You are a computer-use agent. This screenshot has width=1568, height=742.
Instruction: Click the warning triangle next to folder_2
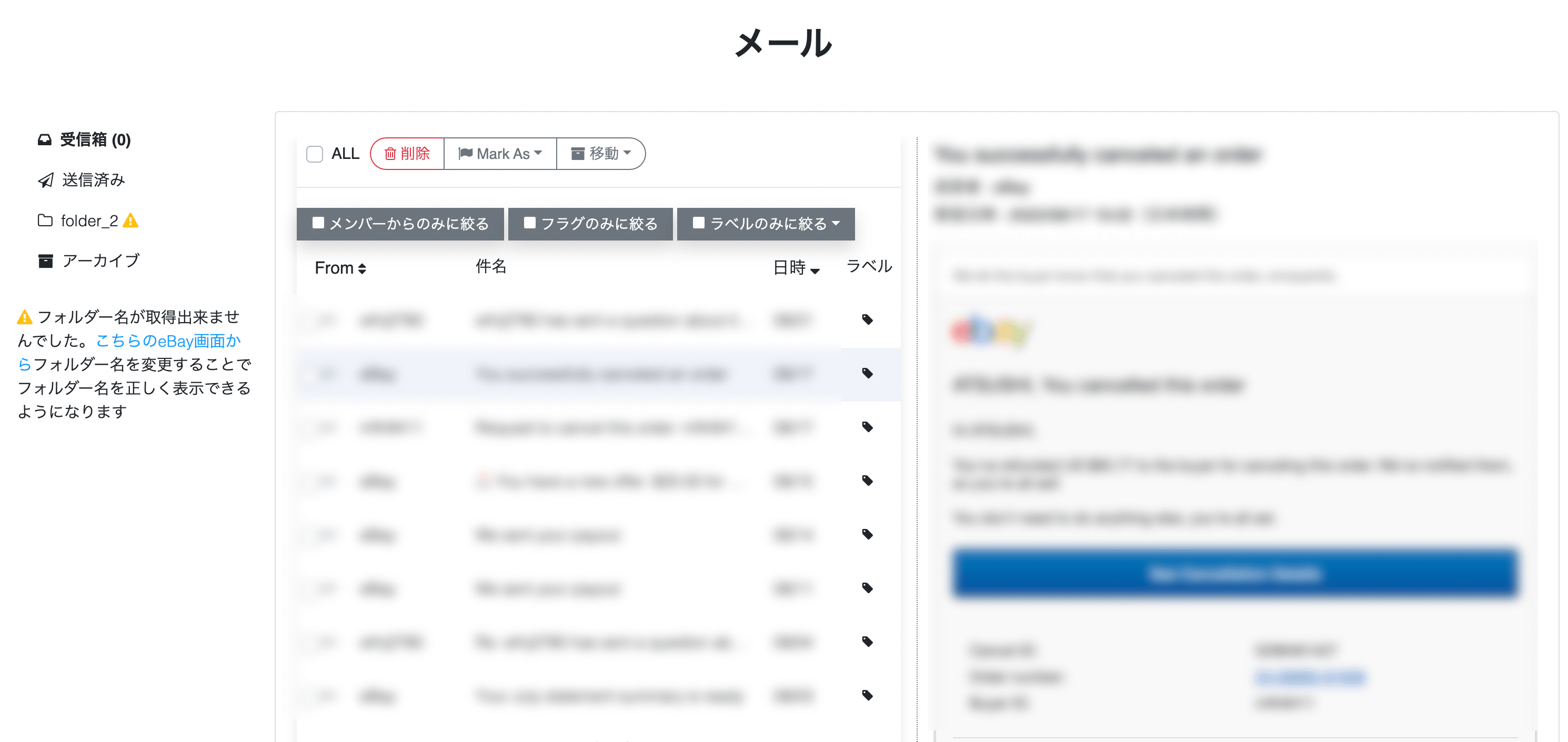point(131,220)
